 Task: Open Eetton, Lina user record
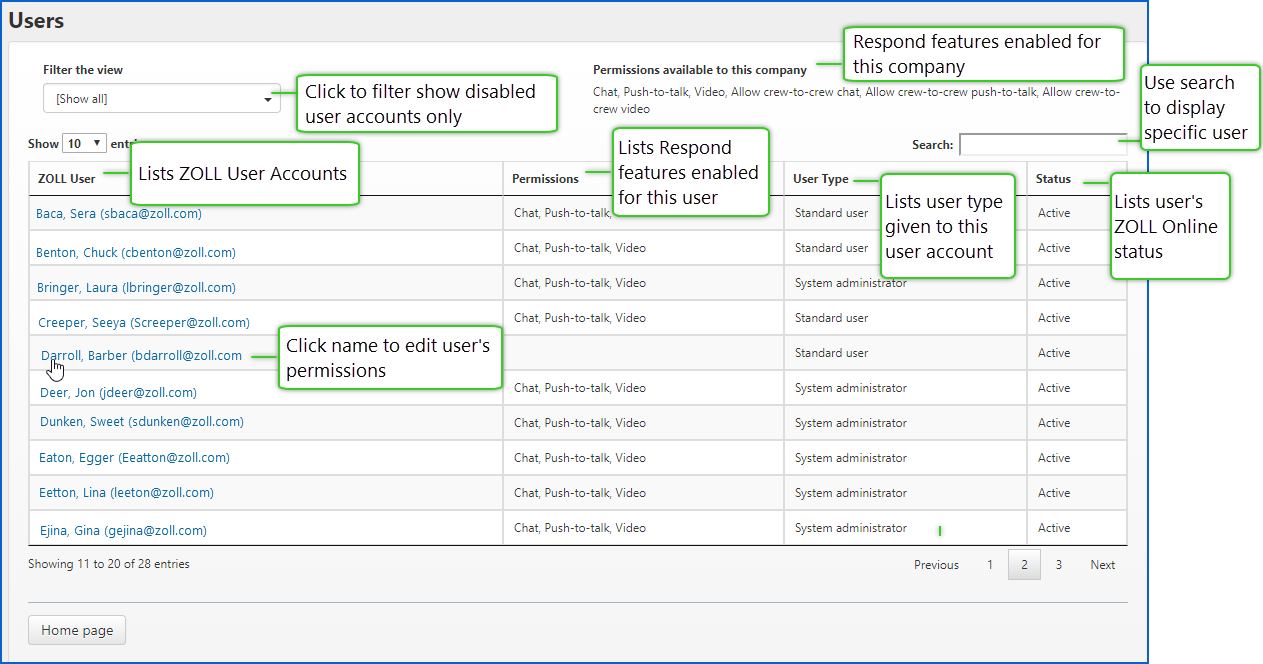coord(126,493)
